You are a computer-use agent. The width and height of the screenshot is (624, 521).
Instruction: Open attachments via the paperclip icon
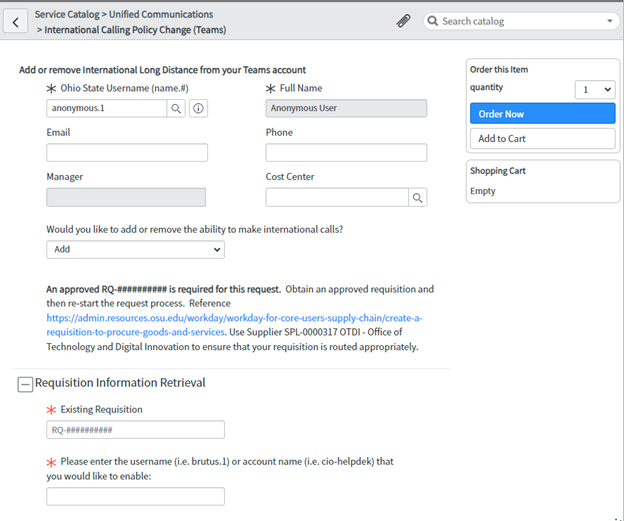point(403,21)
